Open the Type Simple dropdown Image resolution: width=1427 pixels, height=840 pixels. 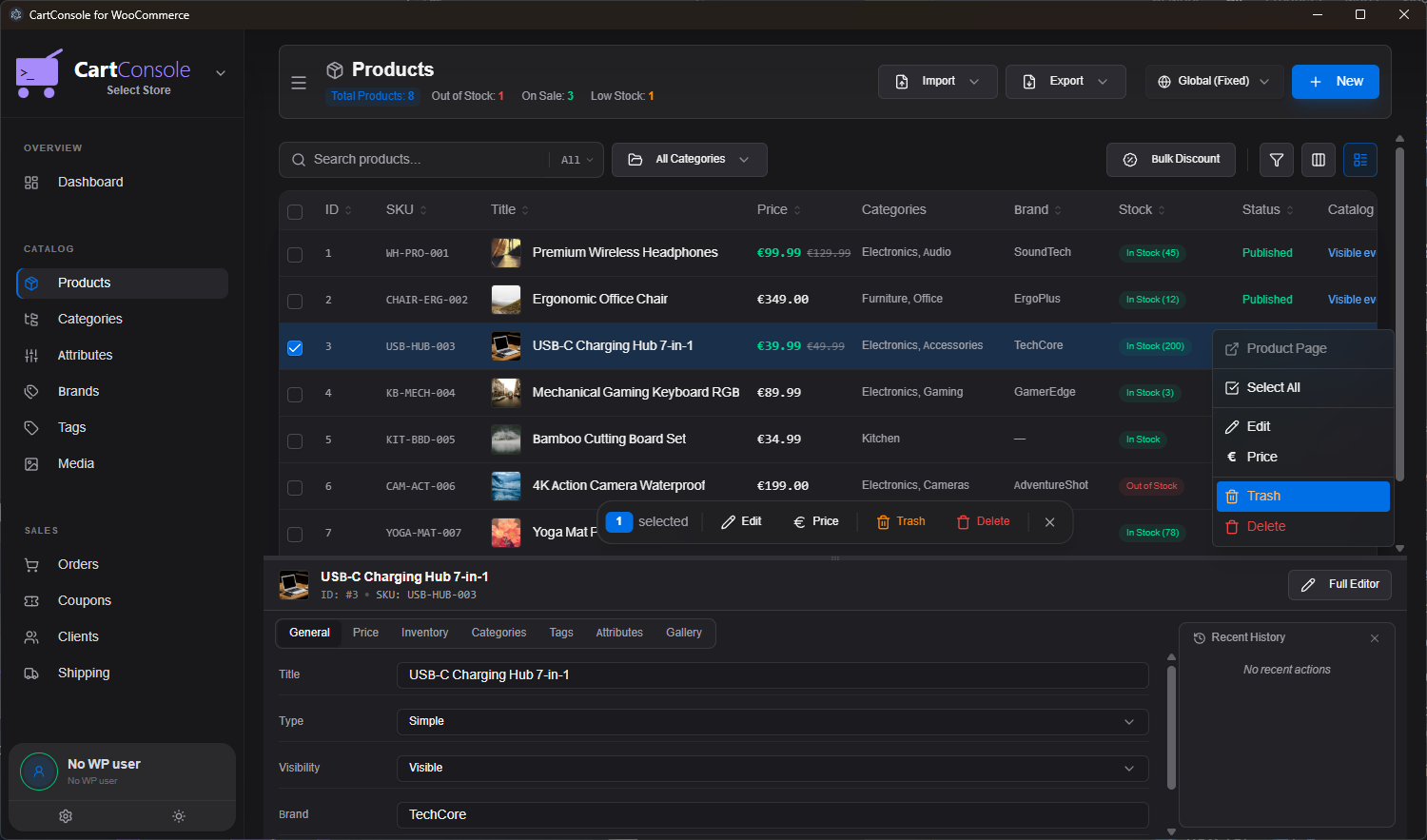(772, 721)
